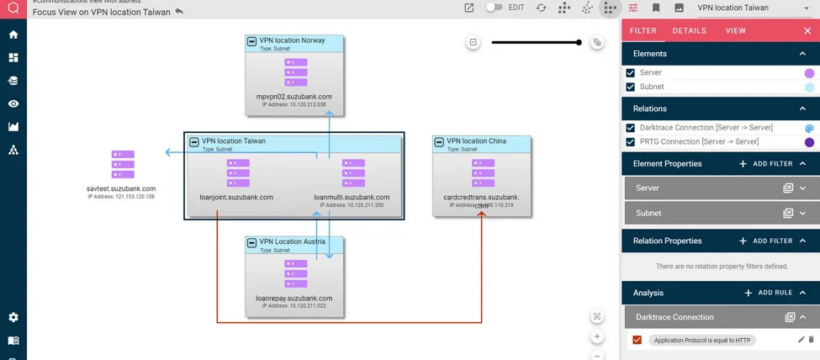Viewport: 820px width, 360px height.
Task: Uncheck the Server element checkbox
Action: coord(630,73)
